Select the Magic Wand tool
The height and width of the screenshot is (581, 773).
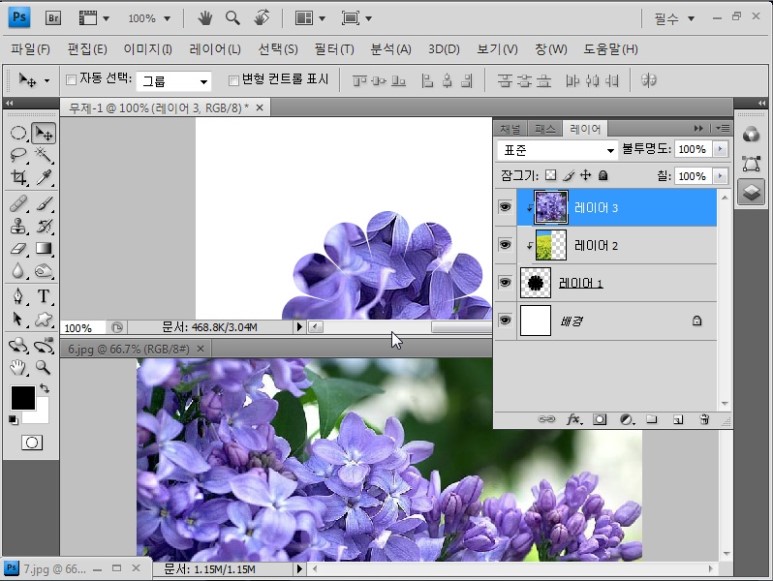pyautogui.click(x=43, y=155)
